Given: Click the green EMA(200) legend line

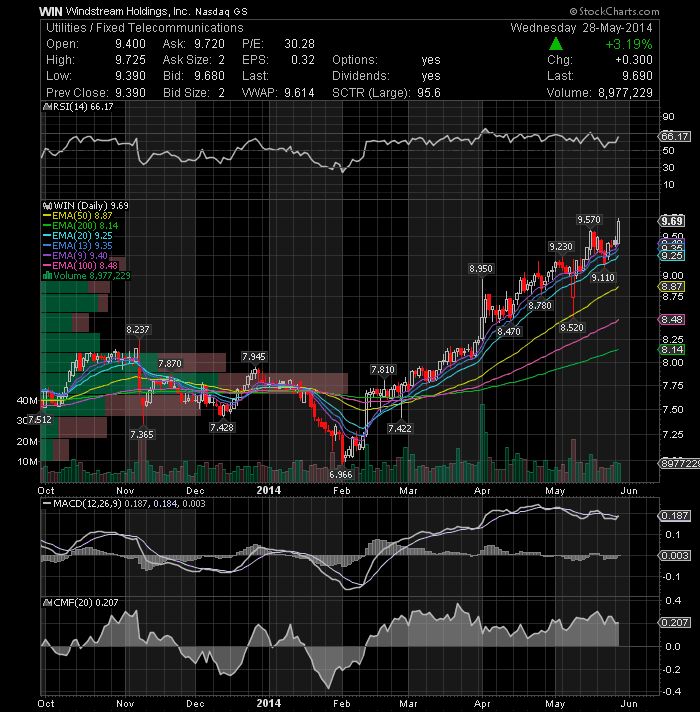Looking at the screenshot, I should (x=47, y=226).
